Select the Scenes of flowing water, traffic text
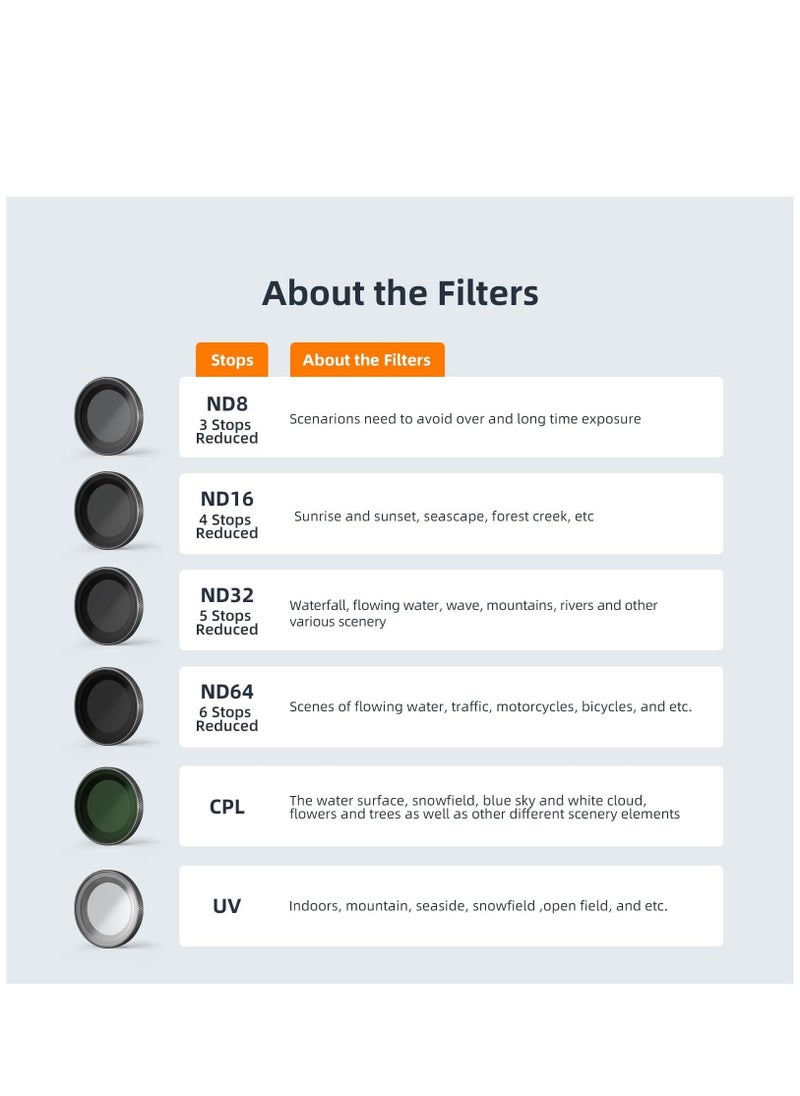 490,707
